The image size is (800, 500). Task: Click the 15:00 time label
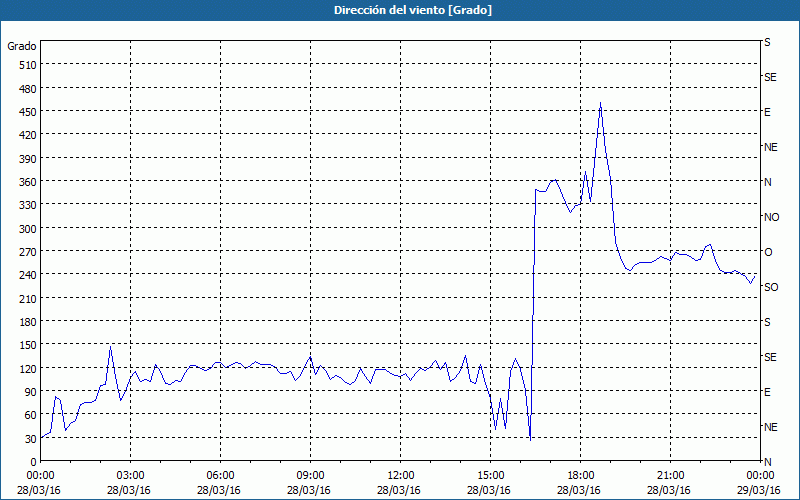pos(489,476)
